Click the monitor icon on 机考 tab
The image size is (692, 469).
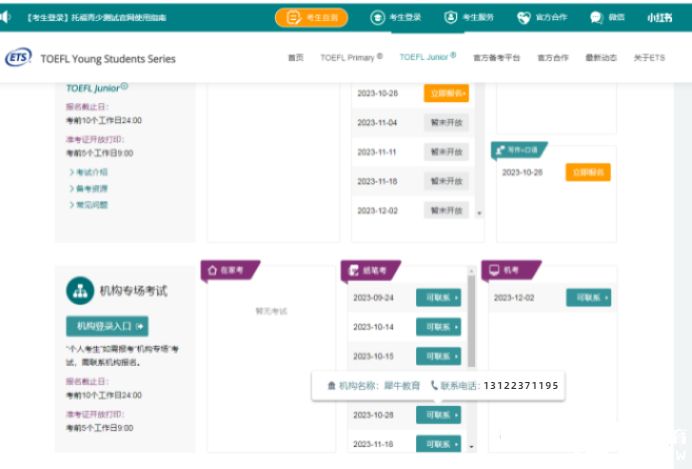pos(494,270)
